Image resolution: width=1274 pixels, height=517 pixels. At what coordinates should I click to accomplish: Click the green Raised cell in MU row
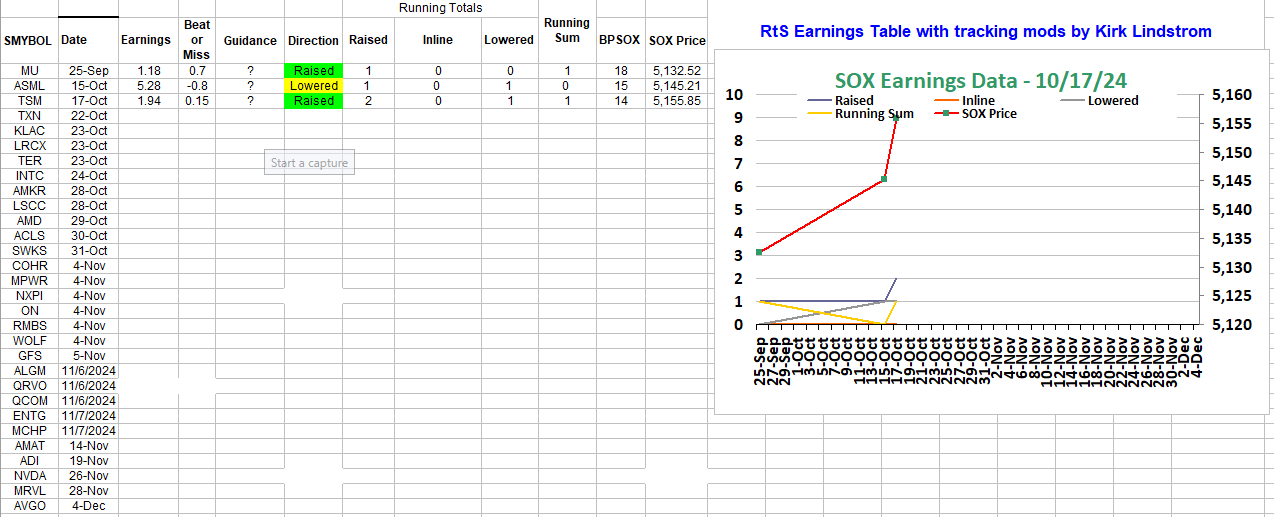pos(314,71)
